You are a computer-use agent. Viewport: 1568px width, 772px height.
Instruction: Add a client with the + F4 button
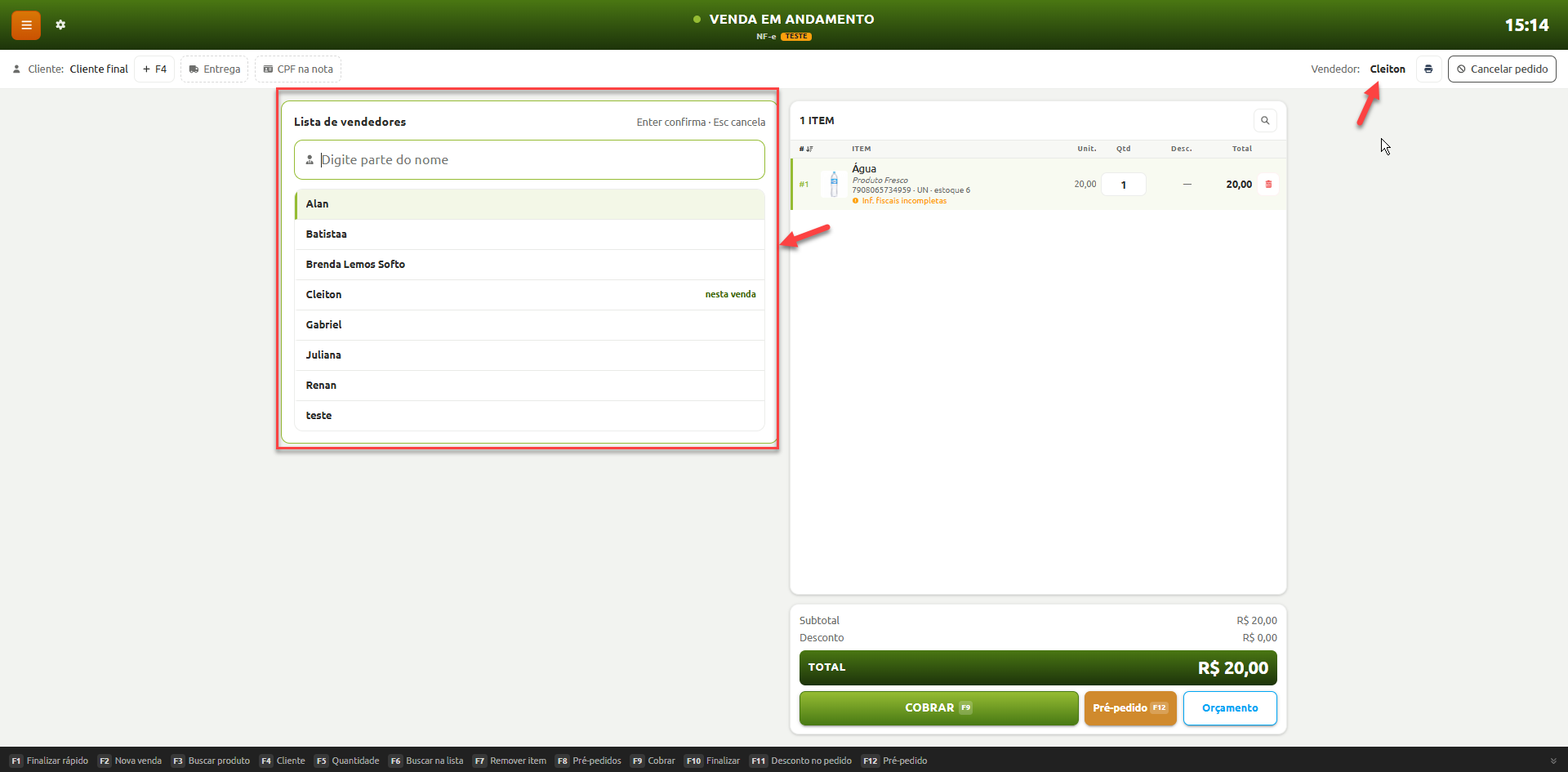(154, 69)
